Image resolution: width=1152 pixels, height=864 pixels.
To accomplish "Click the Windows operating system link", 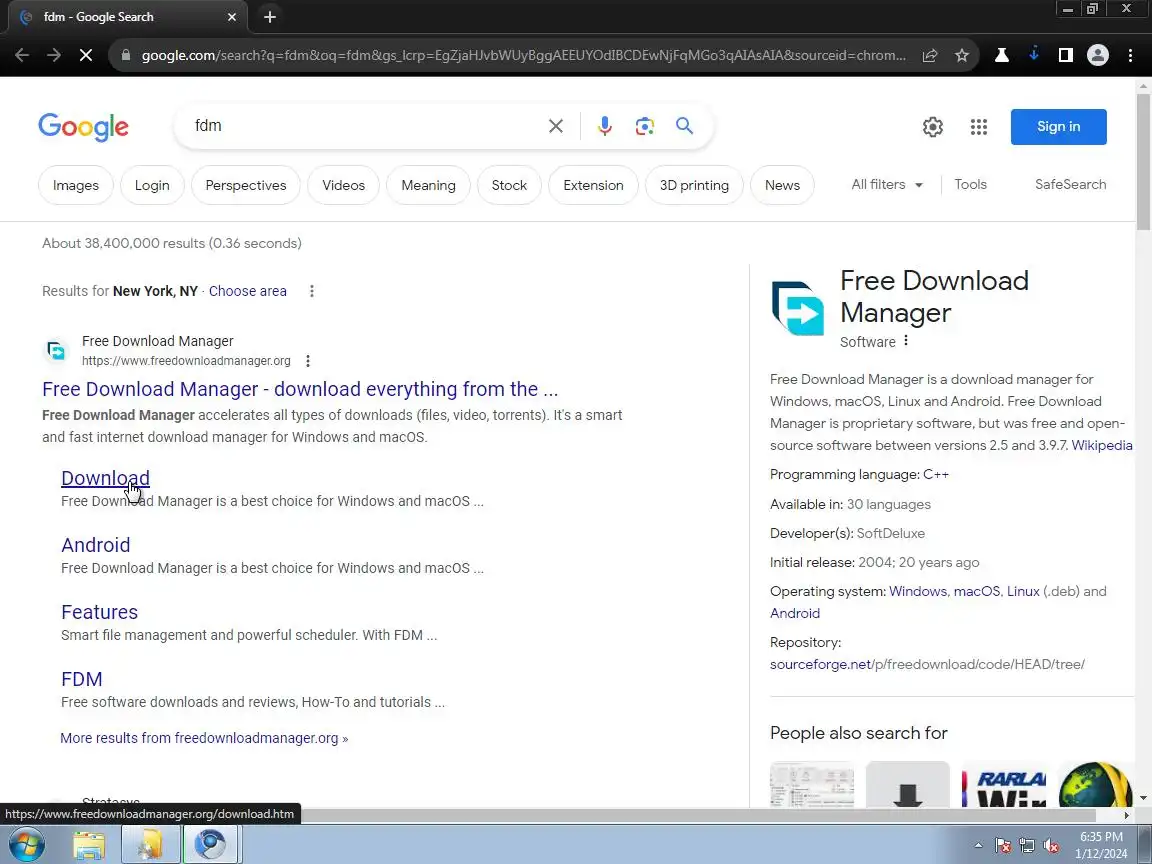I will 918,591.
